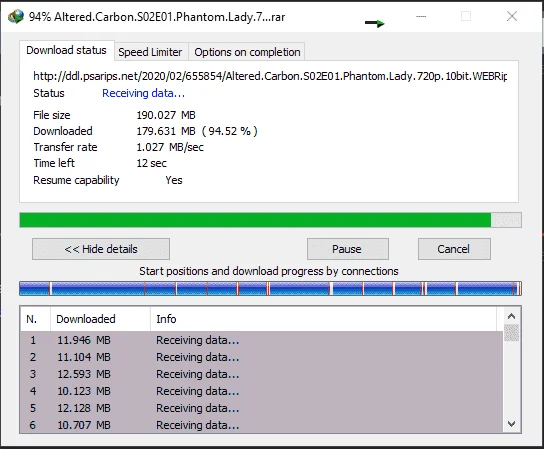Select connection row 6 with 10.707 MB
This screenshot has width=544, height=449.
[262, 425]
